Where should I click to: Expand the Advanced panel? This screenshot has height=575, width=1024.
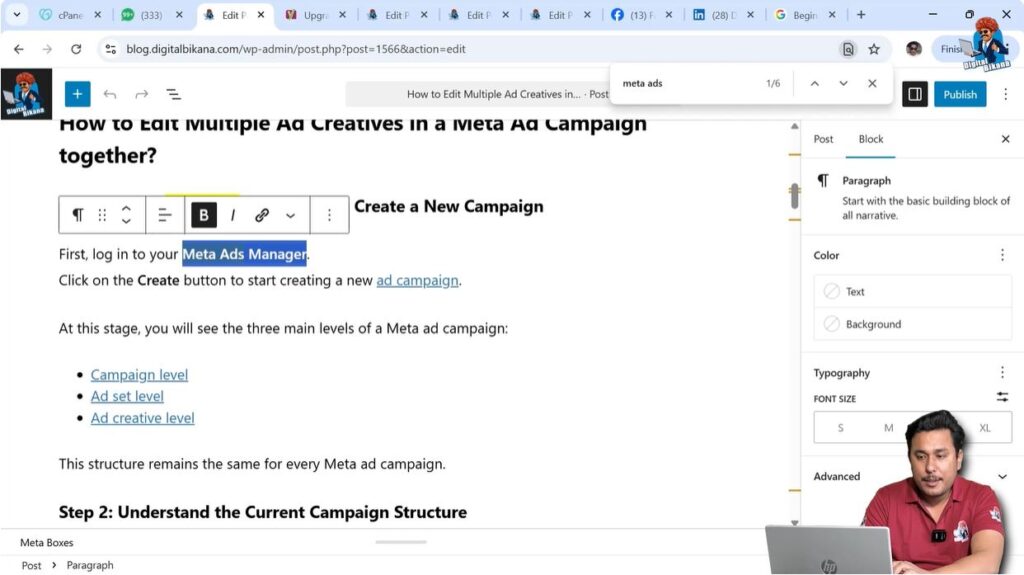[x=912, y=476]
